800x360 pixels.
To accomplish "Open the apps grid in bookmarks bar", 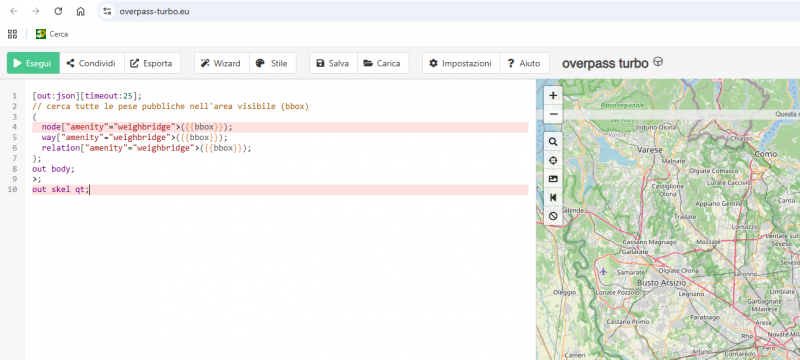I will [x=12, y=34].
